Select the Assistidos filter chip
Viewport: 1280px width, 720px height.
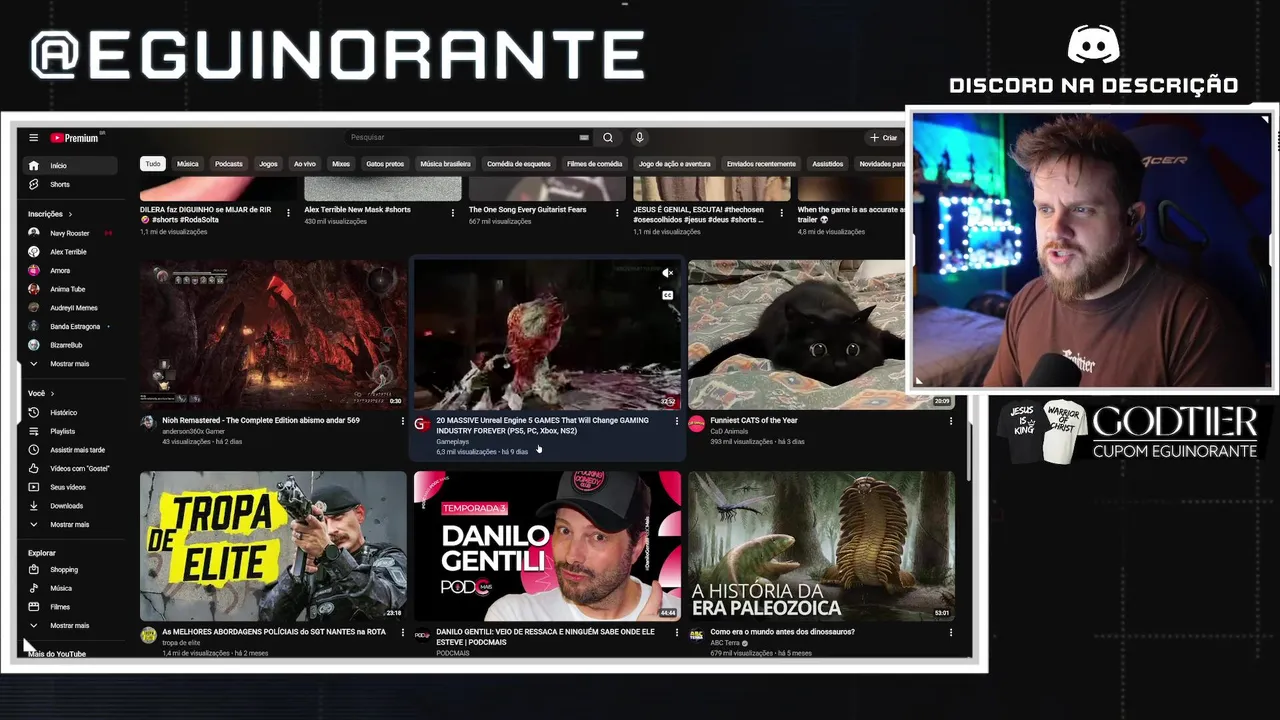[x=827, y=164]
